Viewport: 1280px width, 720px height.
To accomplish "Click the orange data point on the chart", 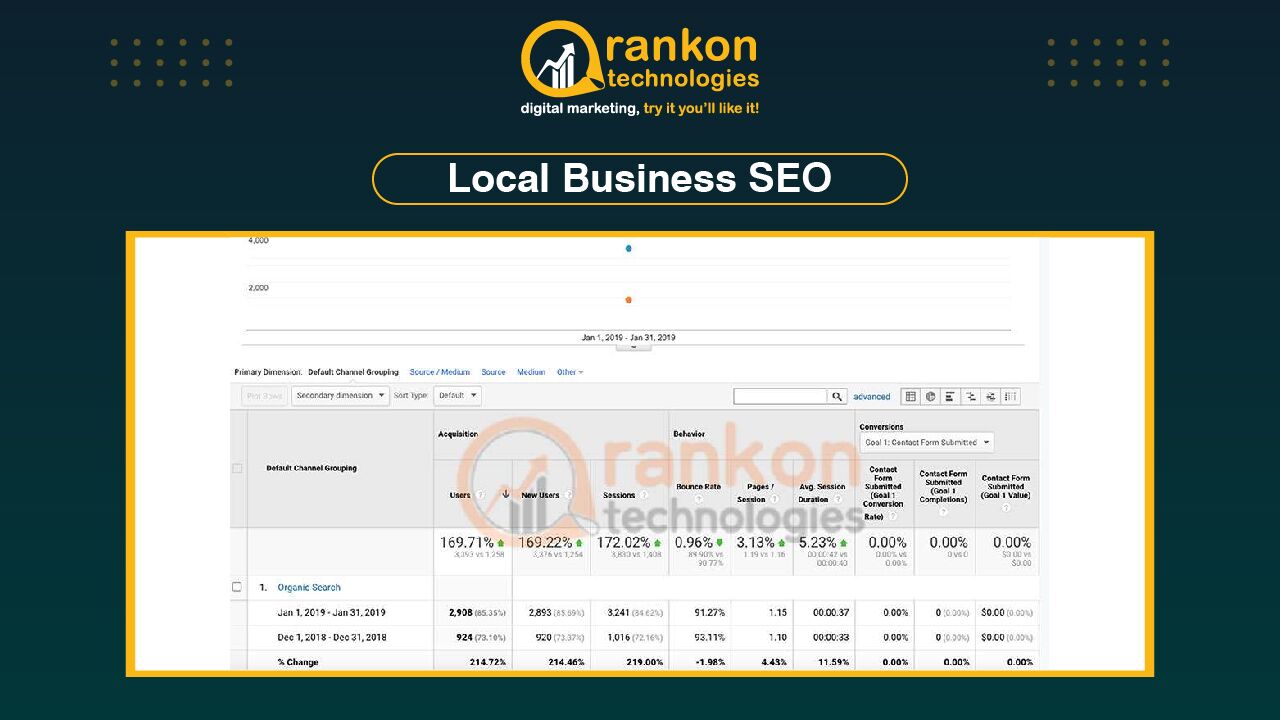I will pos(628,299).
